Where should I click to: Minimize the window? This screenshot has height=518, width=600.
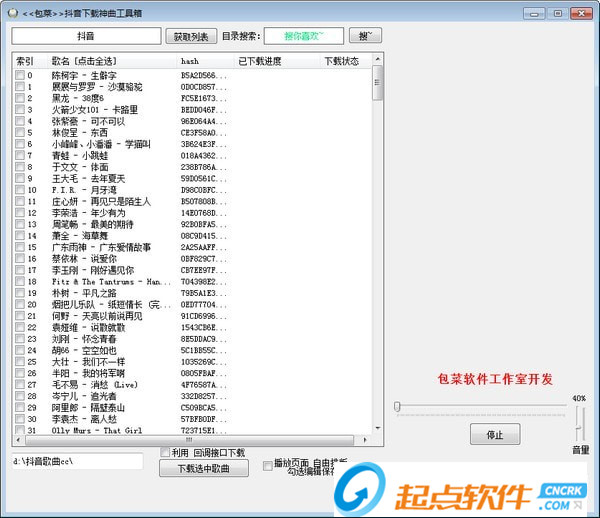coord(535,14)
